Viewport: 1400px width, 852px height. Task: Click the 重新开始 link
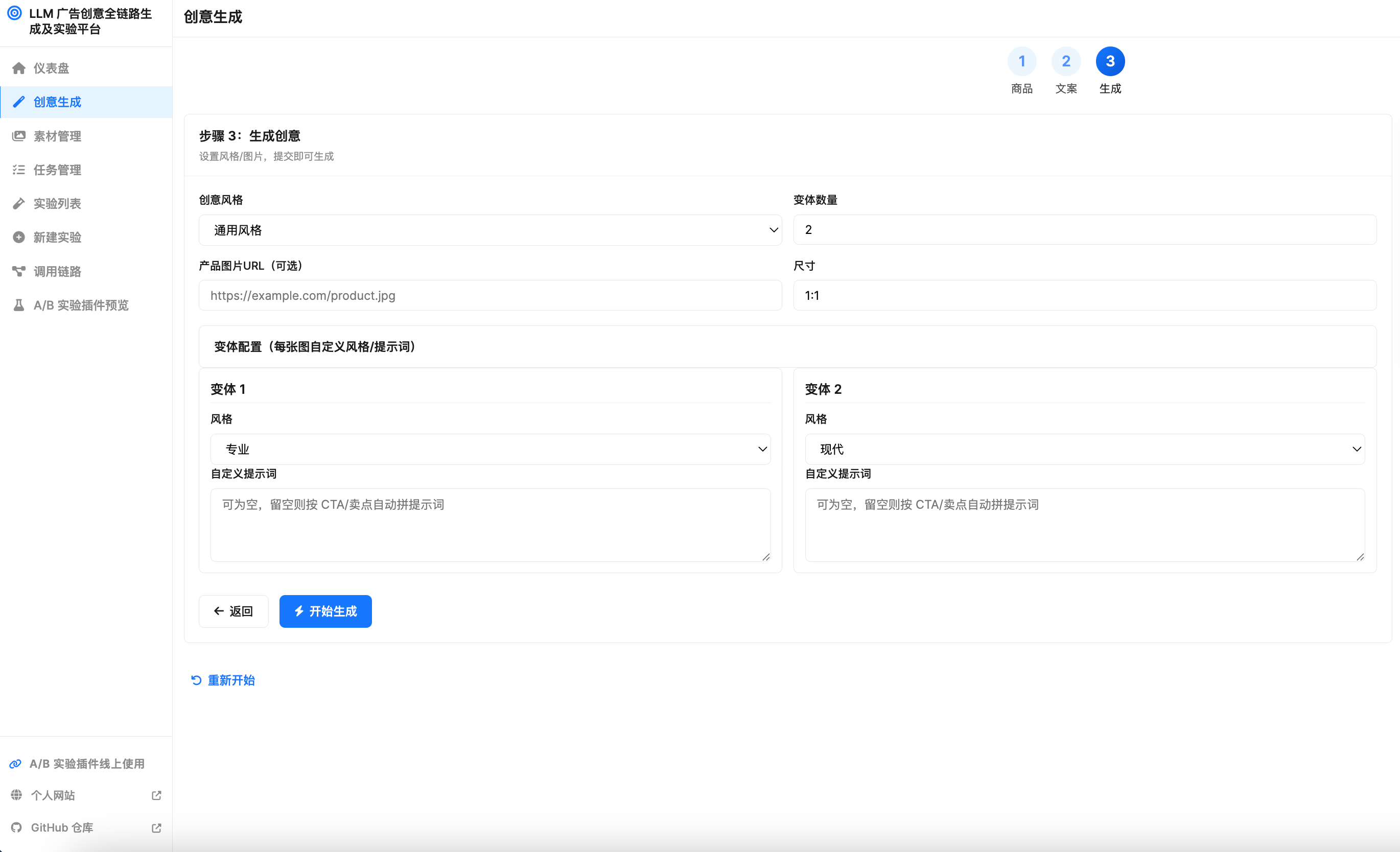click(223, 680)
